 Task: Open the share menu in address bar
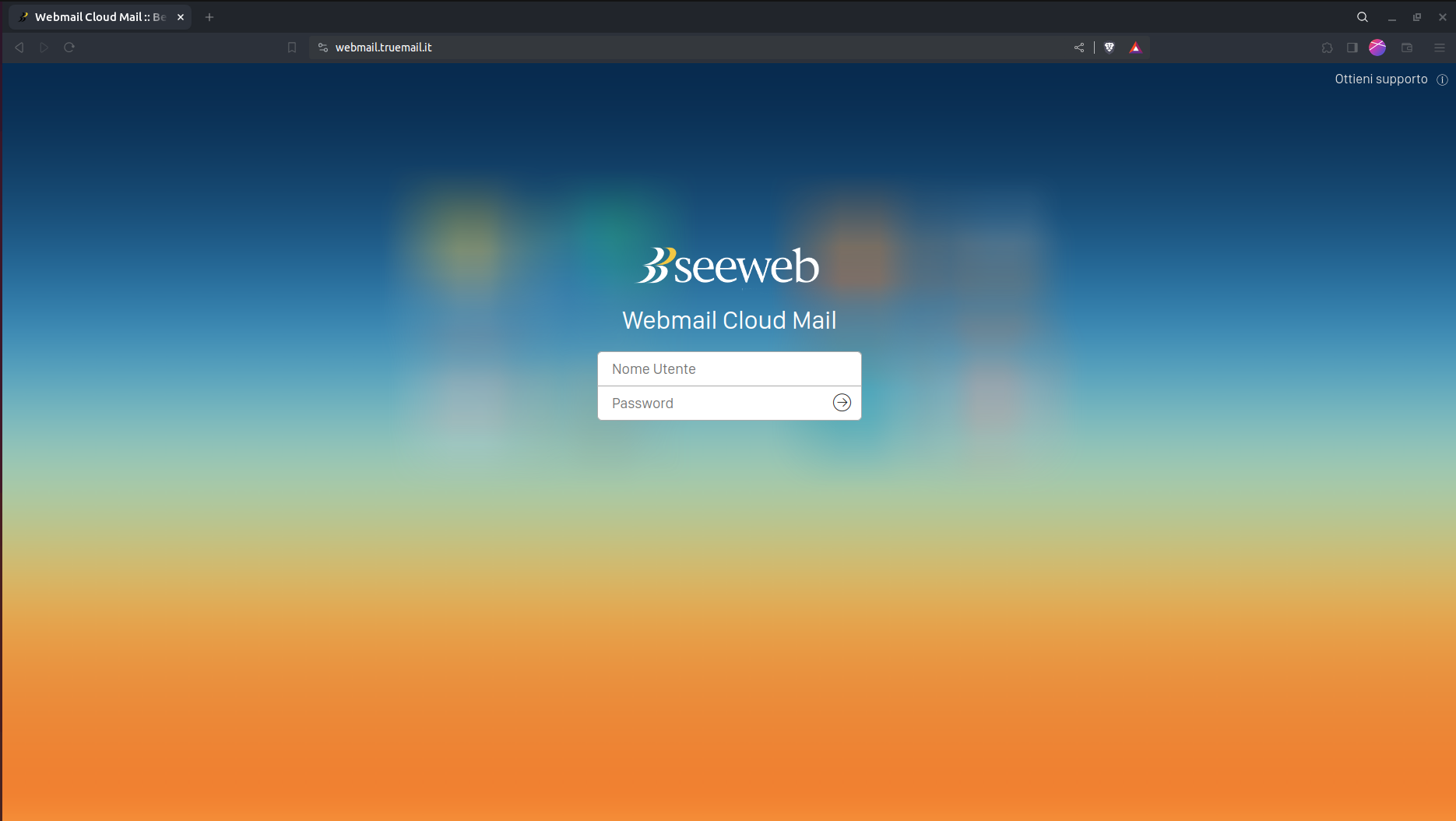pos(1079,48)
